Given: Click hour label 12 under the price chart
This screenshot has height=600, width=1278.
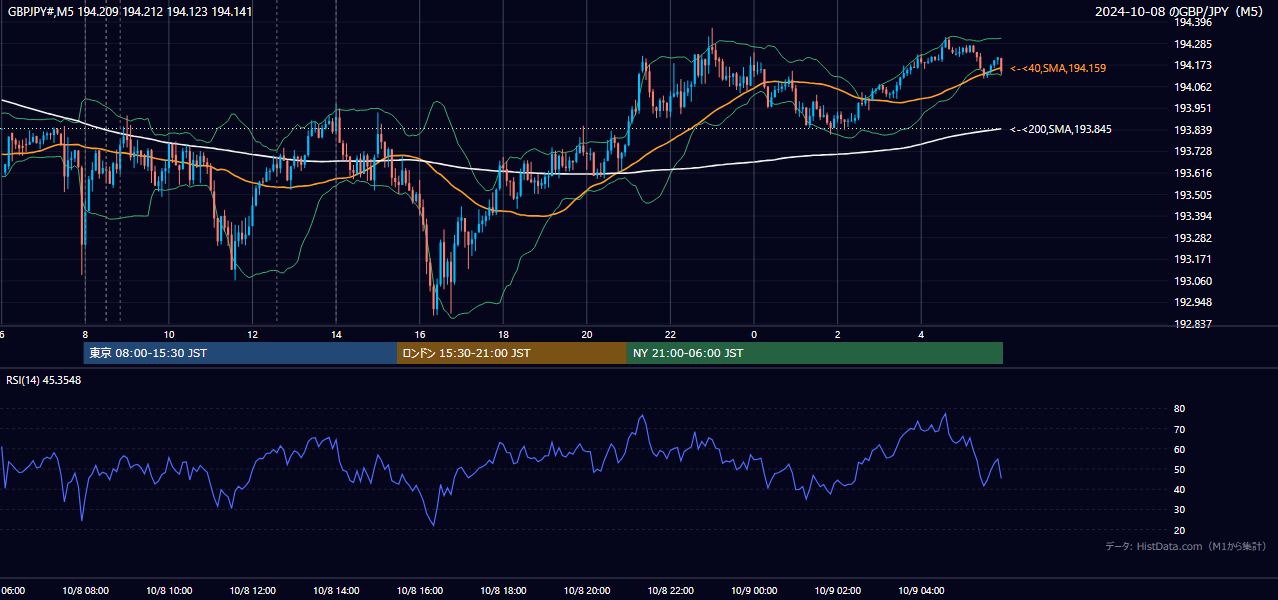Looking at the screenshot, I should click(253, 335).
